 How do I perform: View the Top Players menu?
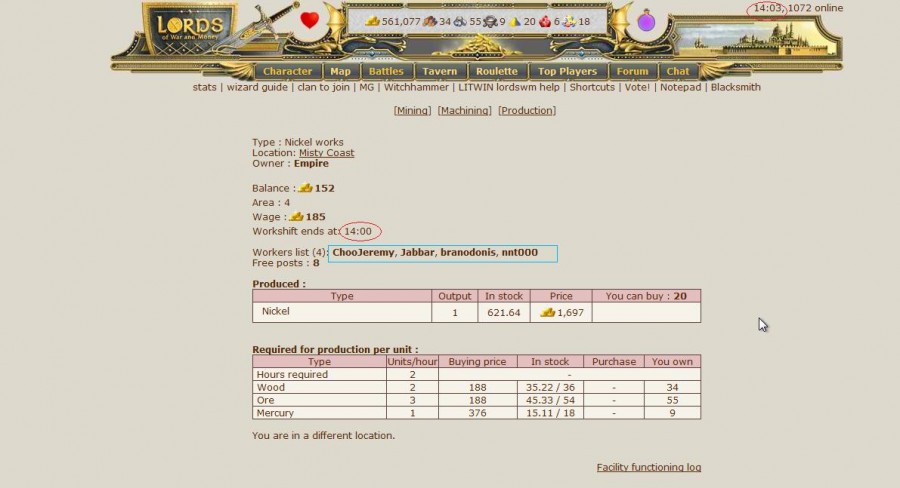click(567, 71)
